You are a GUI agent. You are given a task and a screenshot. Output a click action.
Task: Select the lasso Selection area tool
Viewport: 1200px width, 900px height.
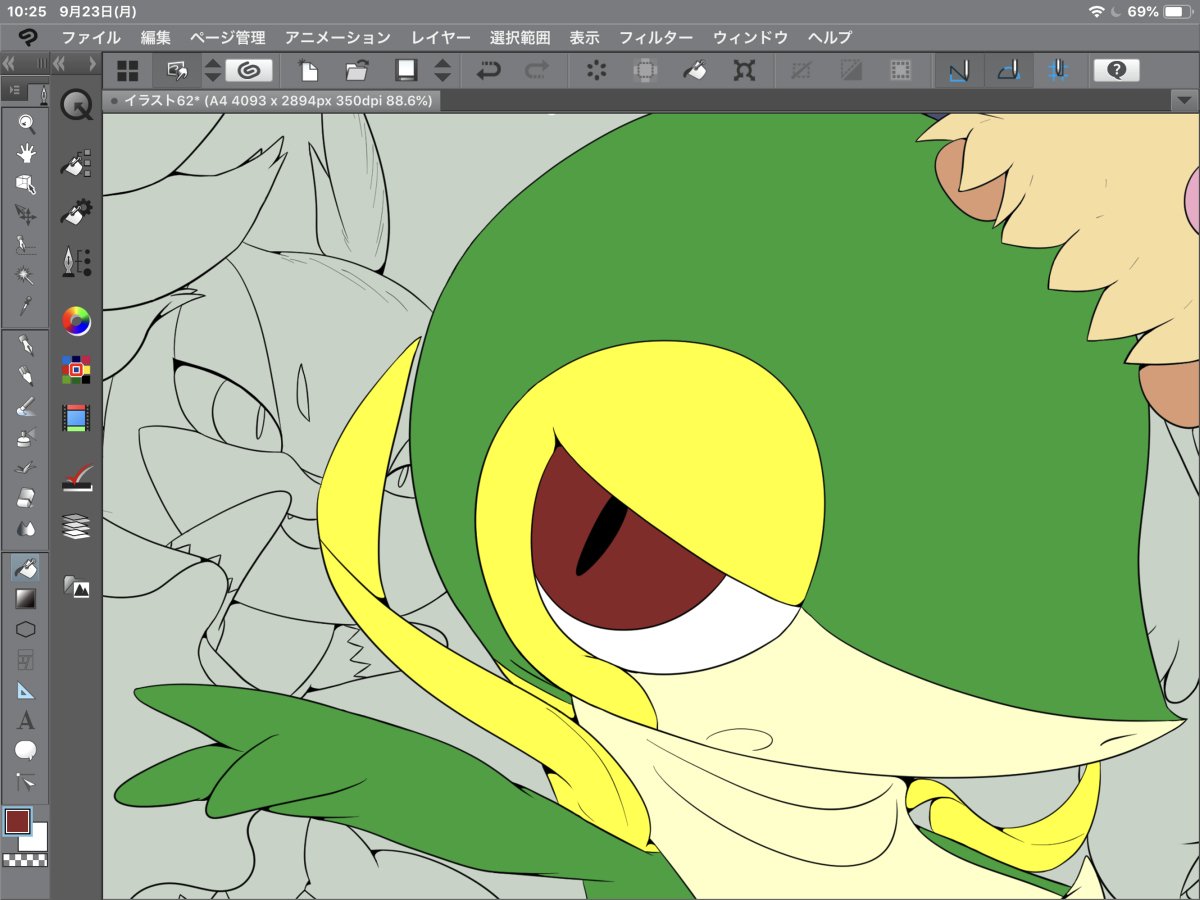coord(26,244)
